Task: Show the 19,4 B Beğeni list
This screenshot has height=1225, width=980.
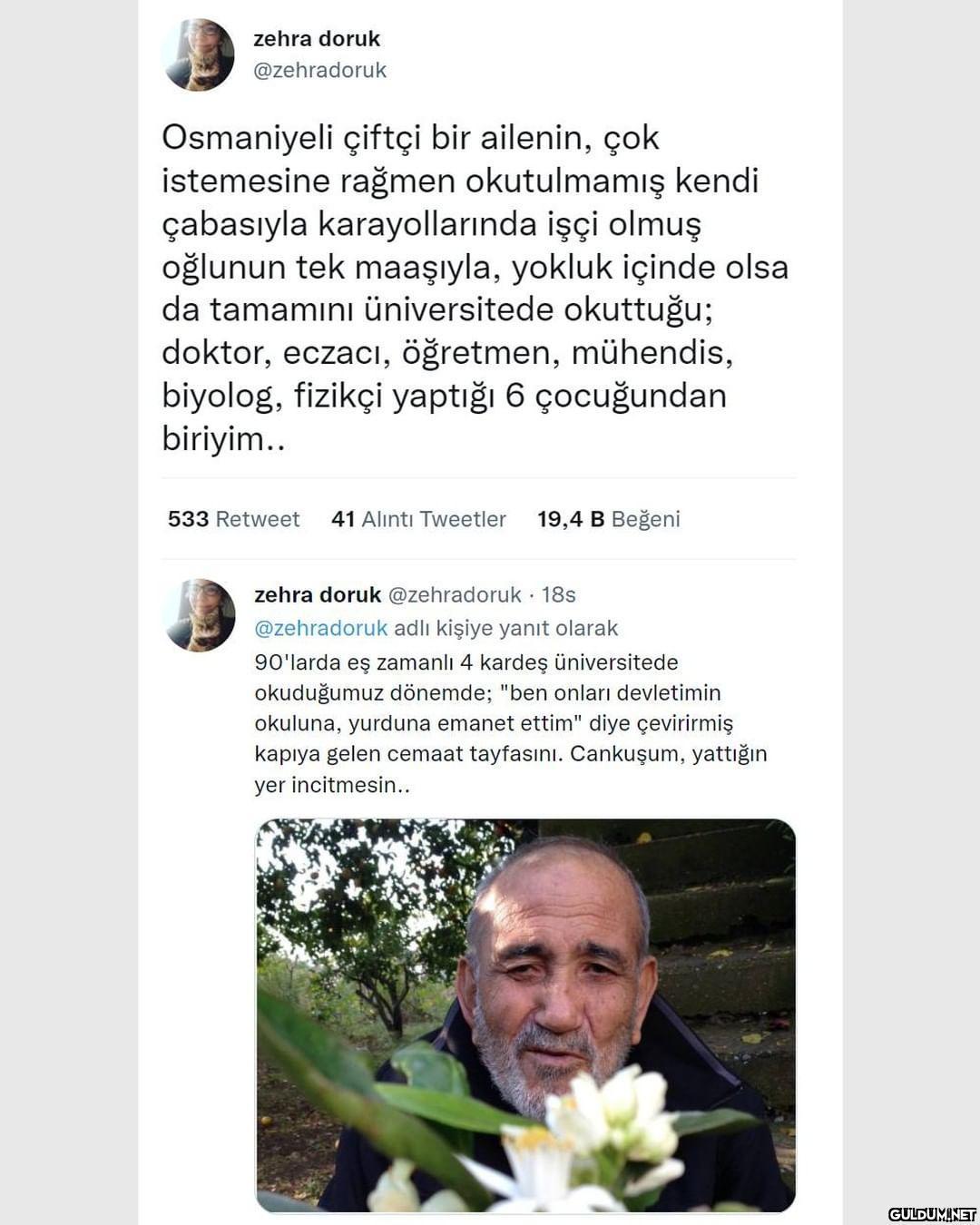Action: pos(608,519)
